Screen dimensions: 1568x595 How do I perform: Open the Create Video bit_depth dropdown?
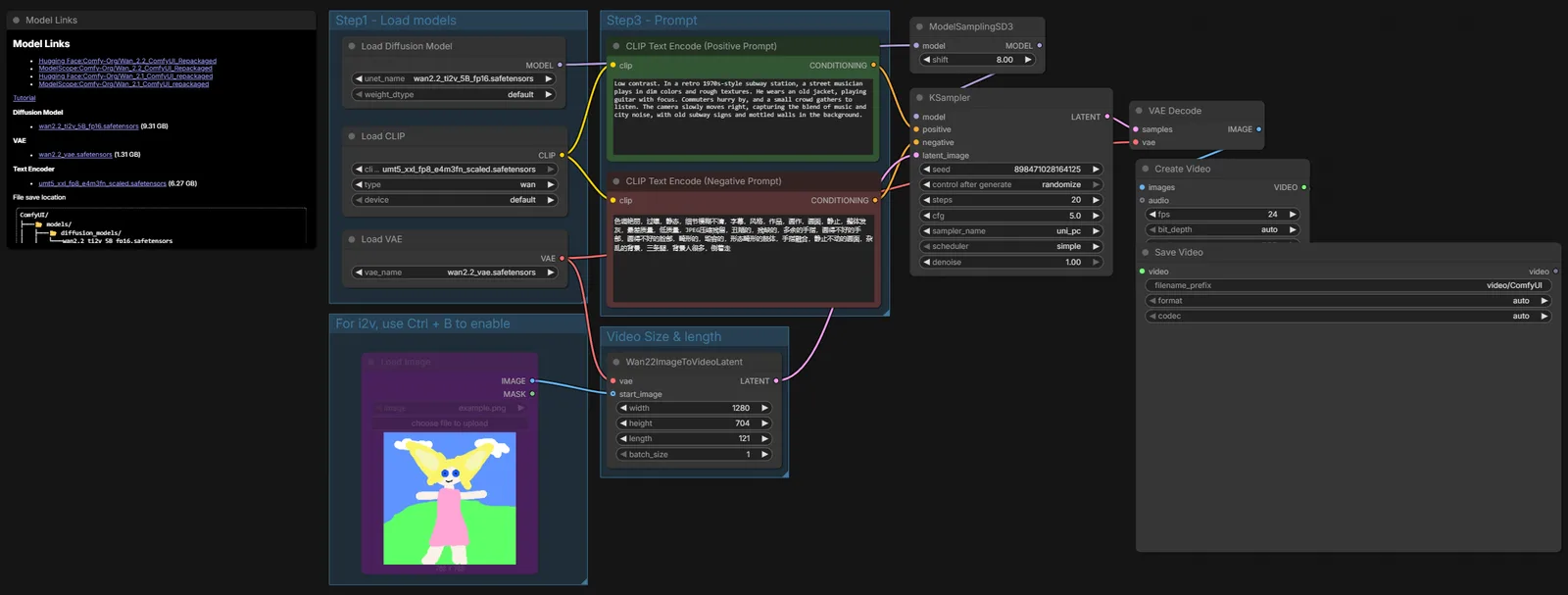tap(1223, 229)
